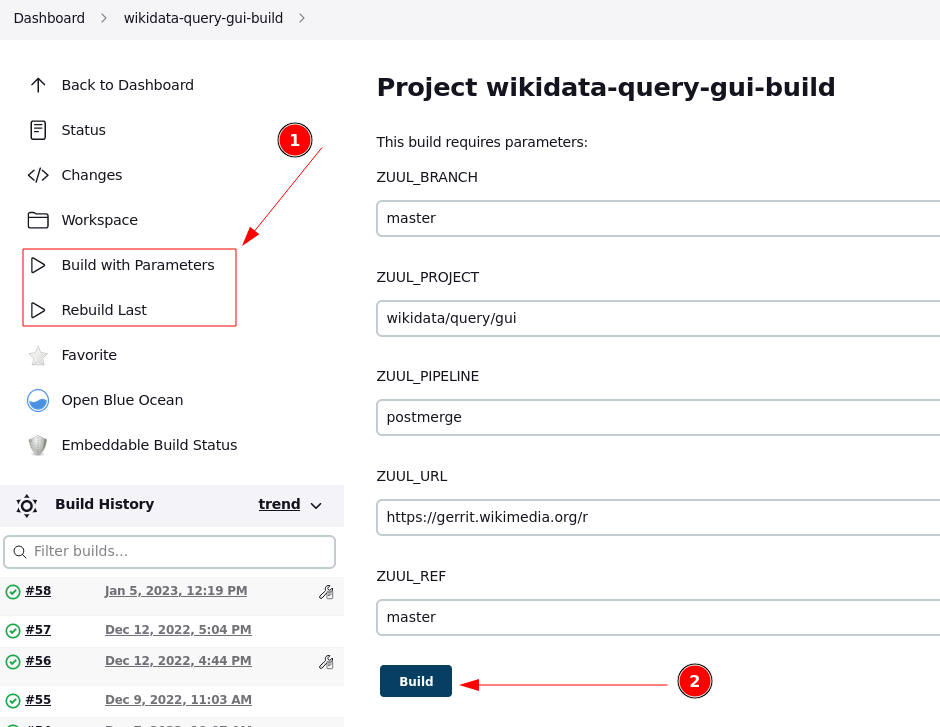Click the ZUUL_PROJECT input field
Image resolution: width=940 pixels, height=727 pixels.
click(x=658, y=319)
